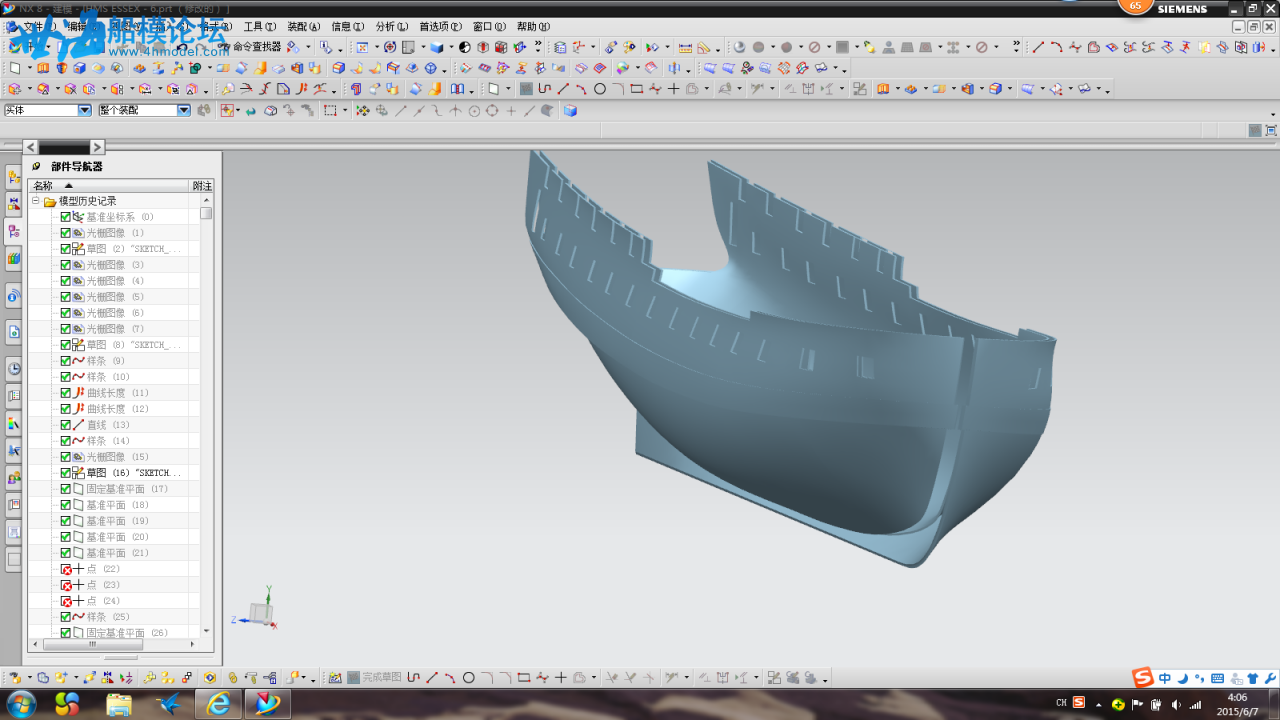Enable checkbox for 固定基准平面 (17)

tap(66, 489)
